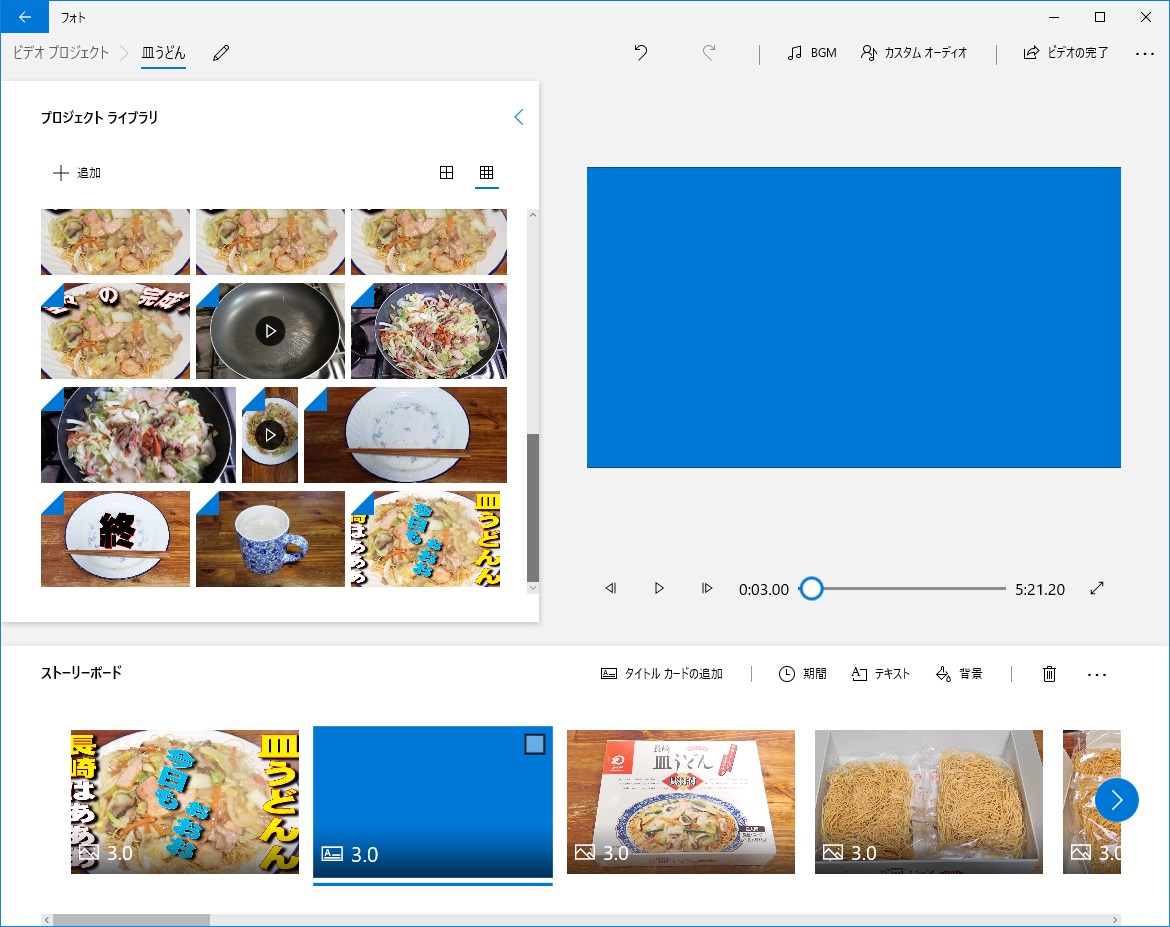The image size is (1170, 927).
Task: Click the redo arrow icon
Action: pos(709,52)
